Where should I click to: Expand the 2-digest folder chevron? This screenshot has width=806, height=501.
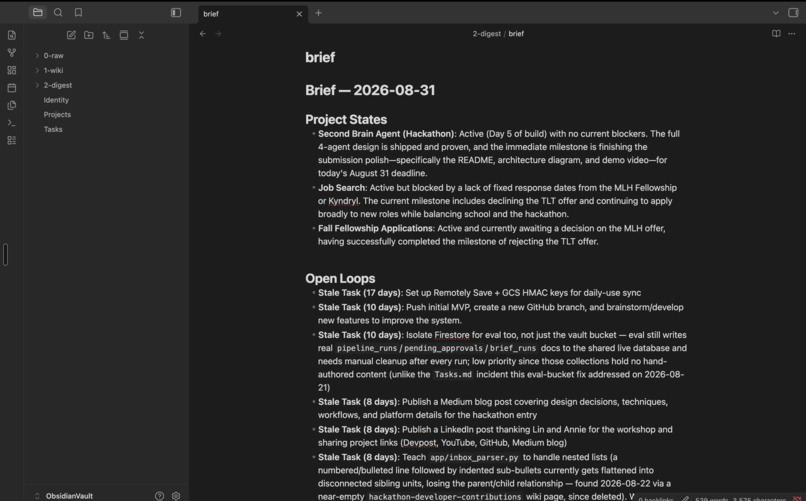(37, 85)
